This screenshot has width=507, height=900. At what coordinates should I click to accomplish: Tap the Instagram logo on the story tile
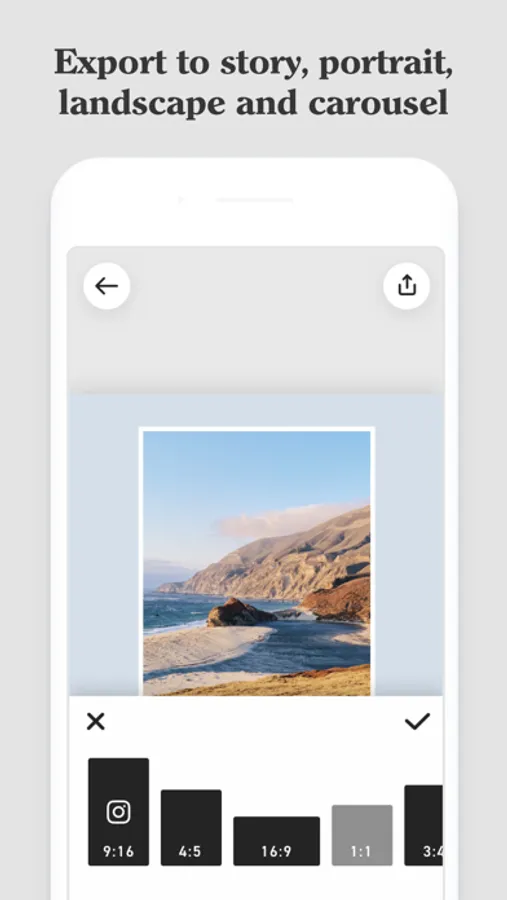coord(118,812)
